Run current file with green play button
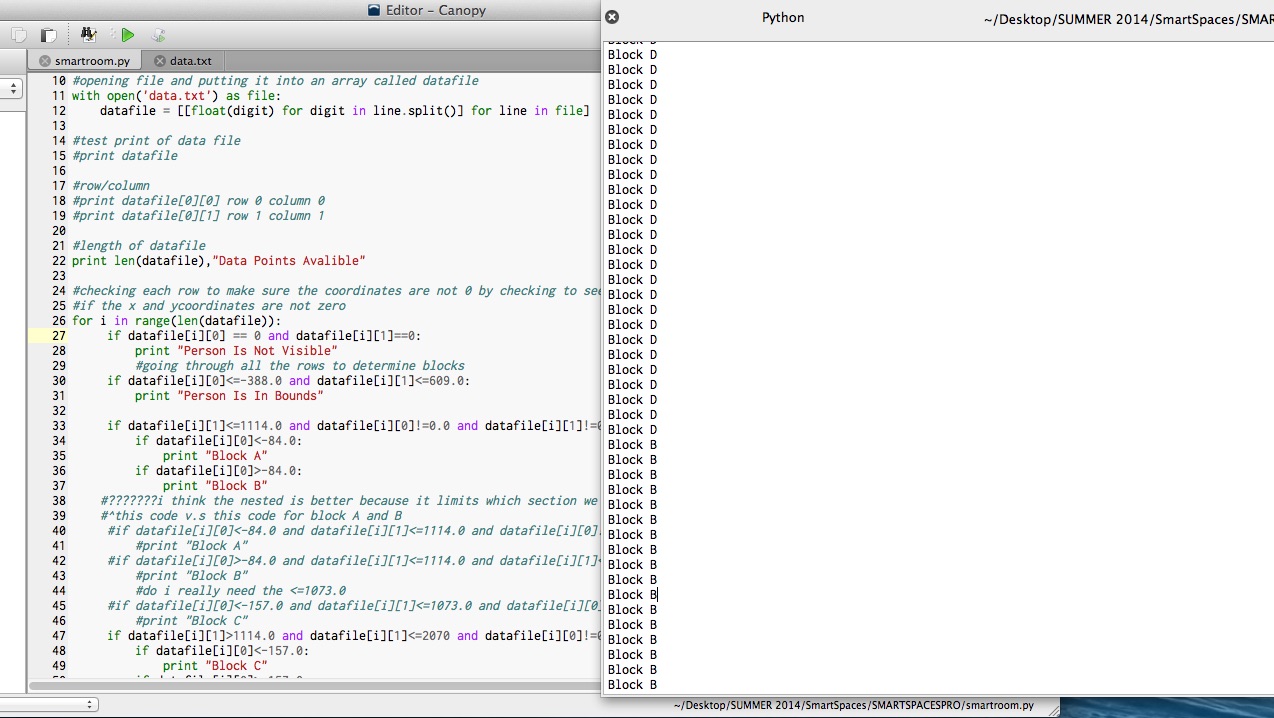Viewport: 1274px width, 718px height. [x=127, y=35]
